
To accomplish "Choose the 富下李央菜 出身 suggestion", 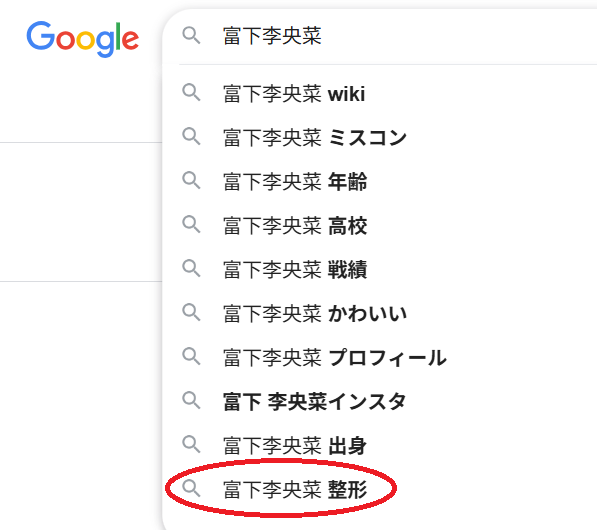I will coord(381,445).
